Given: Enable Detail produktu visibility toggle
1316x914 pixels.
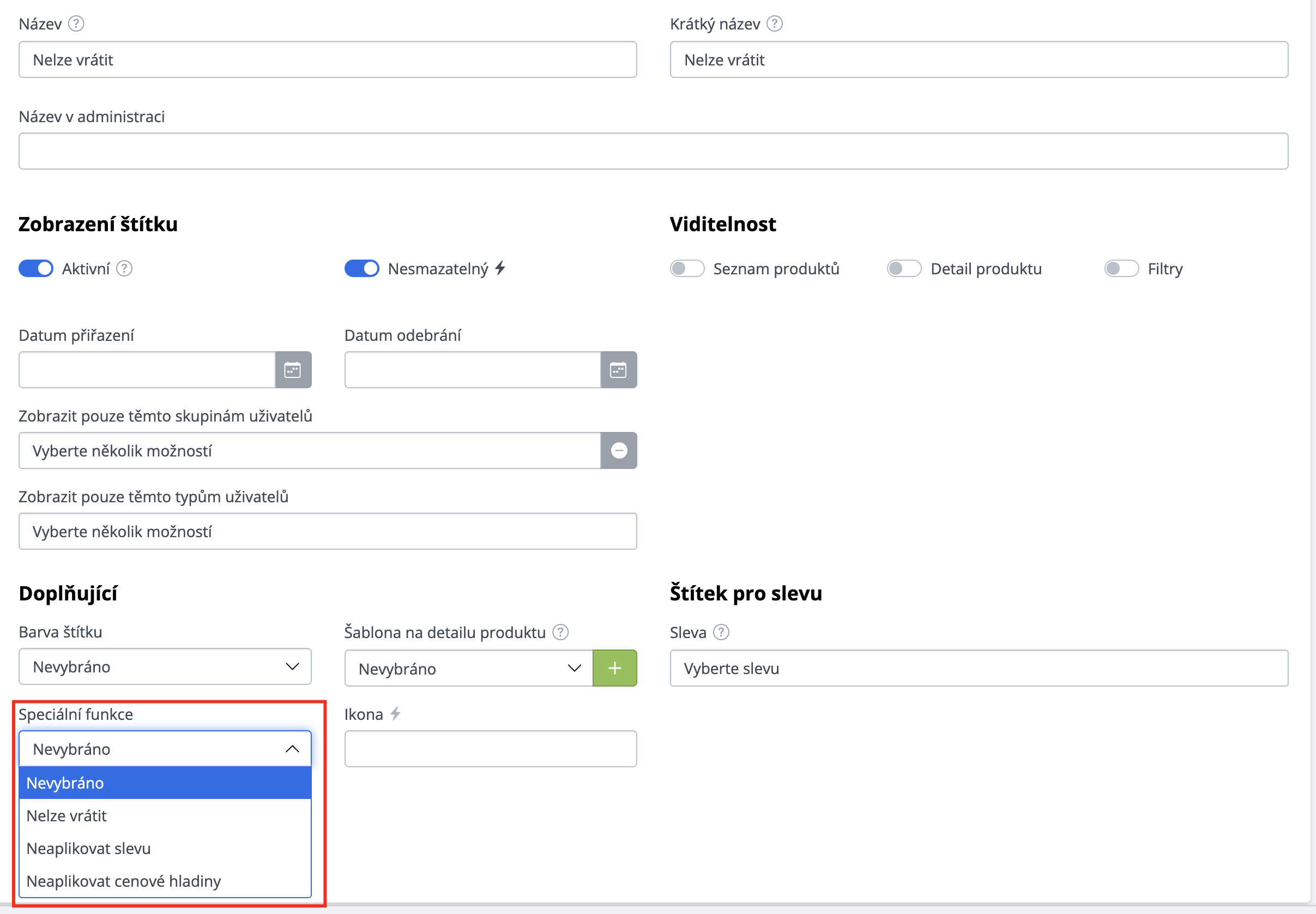Looking at the screenshot, I should tap(904, 269).
